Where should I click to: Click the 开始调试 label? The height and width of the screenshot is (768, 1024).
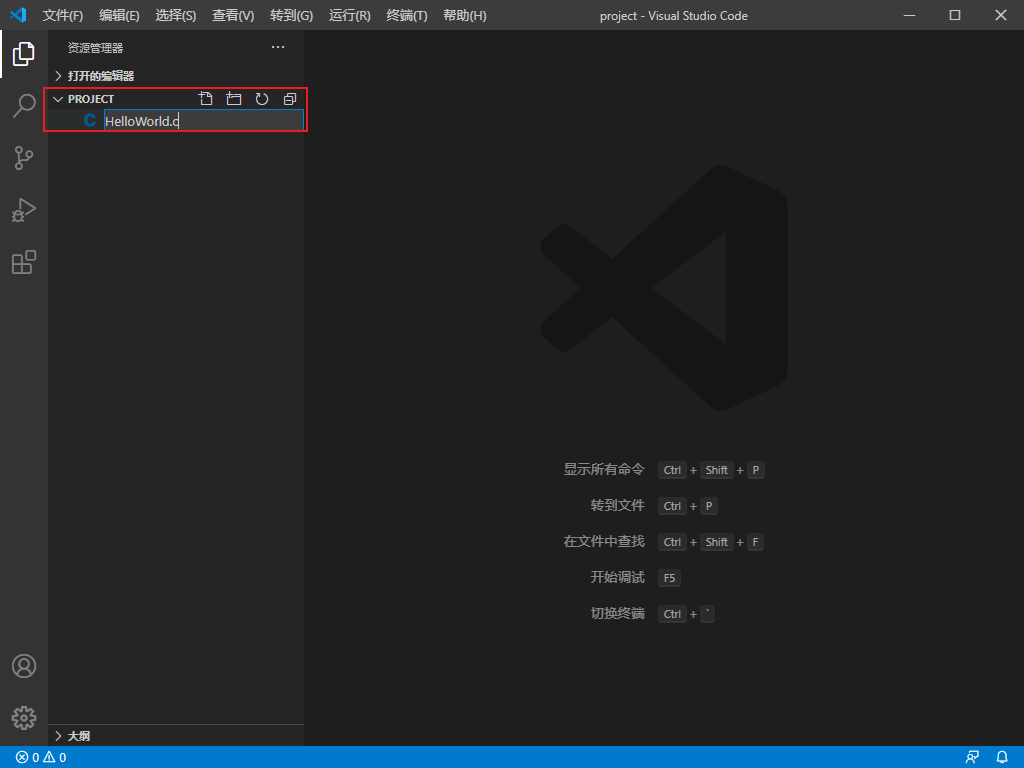(x=618, y=577)
